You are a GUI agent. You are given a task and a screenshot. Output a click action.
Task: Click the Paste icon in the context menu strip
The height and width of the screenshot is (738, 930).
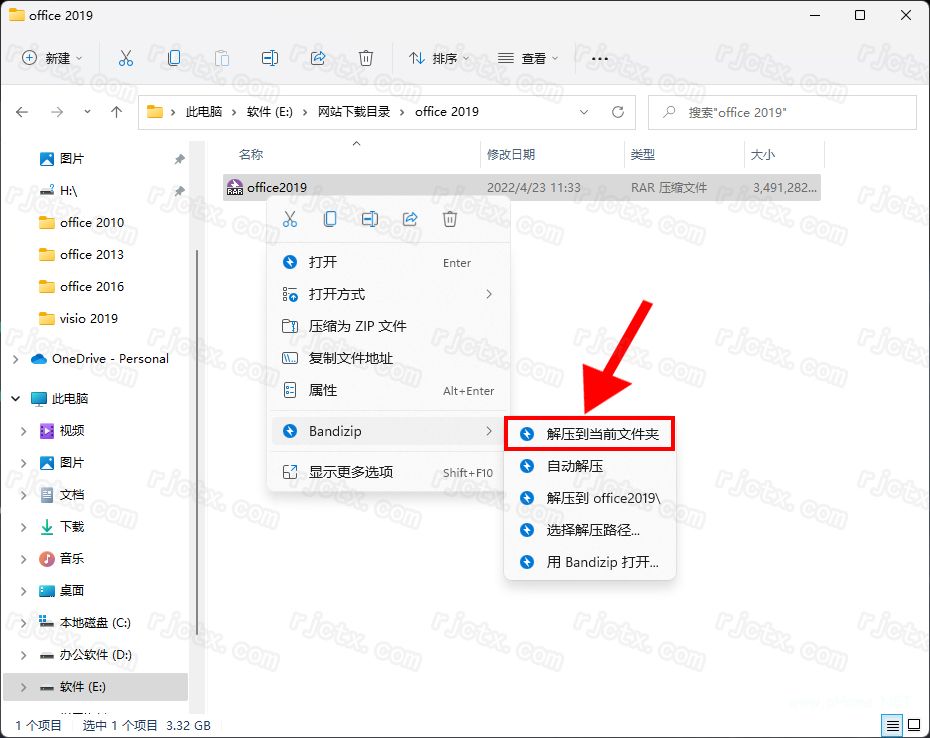(x=330, y=218)
